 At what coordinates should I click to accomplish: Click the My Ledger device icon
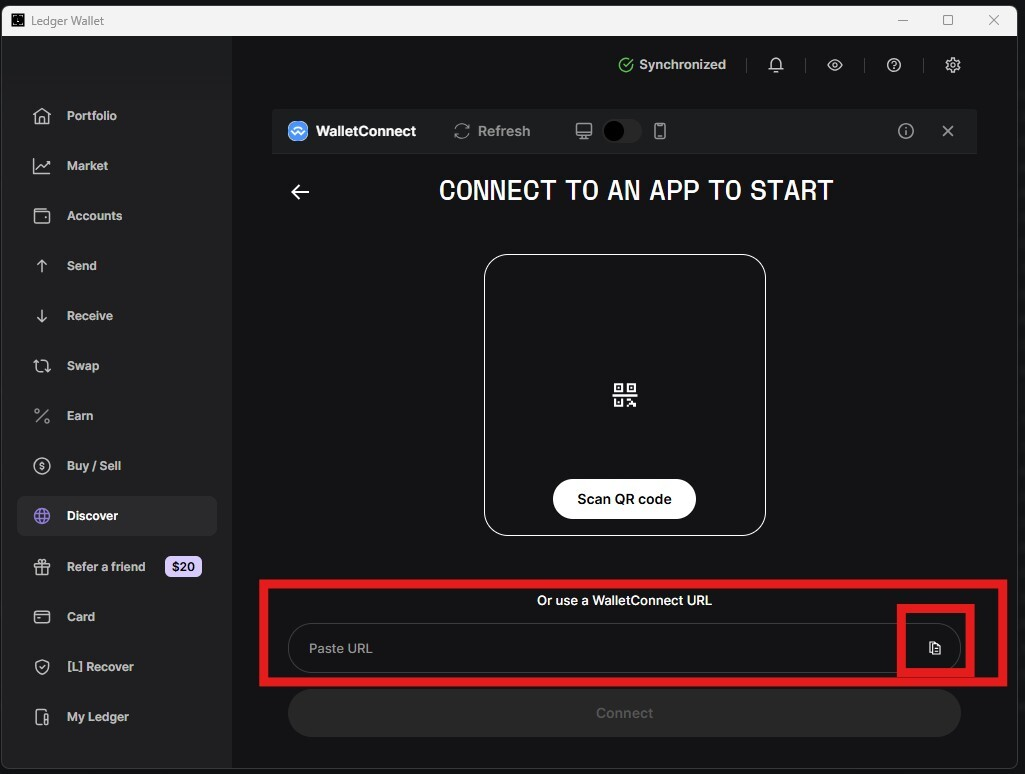coord(42,717)
